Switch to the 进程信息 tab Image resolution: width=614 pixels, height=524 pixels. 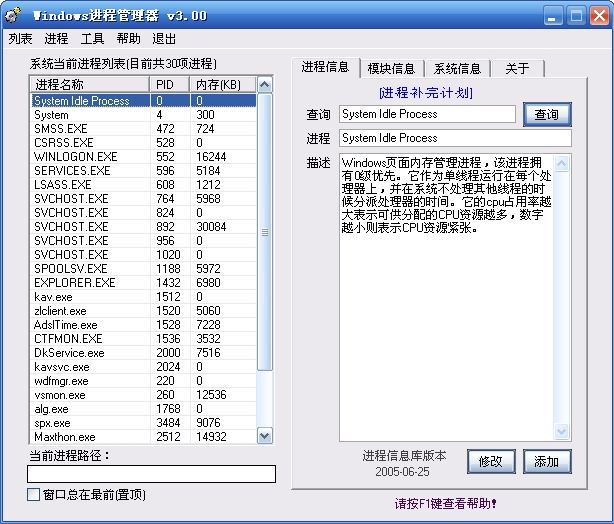click(x=325, y=67)
